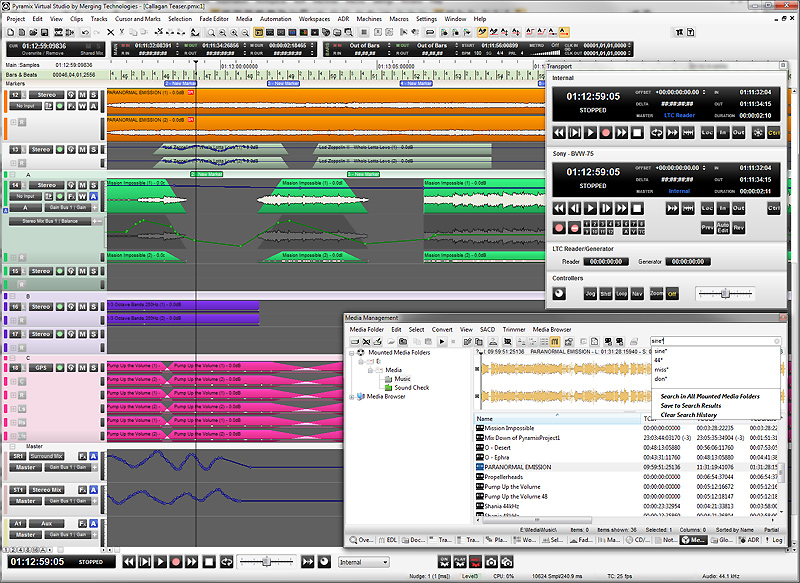Image resolution: width=800 pixels, height=583 pixels.
Task: Adjust the Controllers jog slider
Action: pos(724,294)
